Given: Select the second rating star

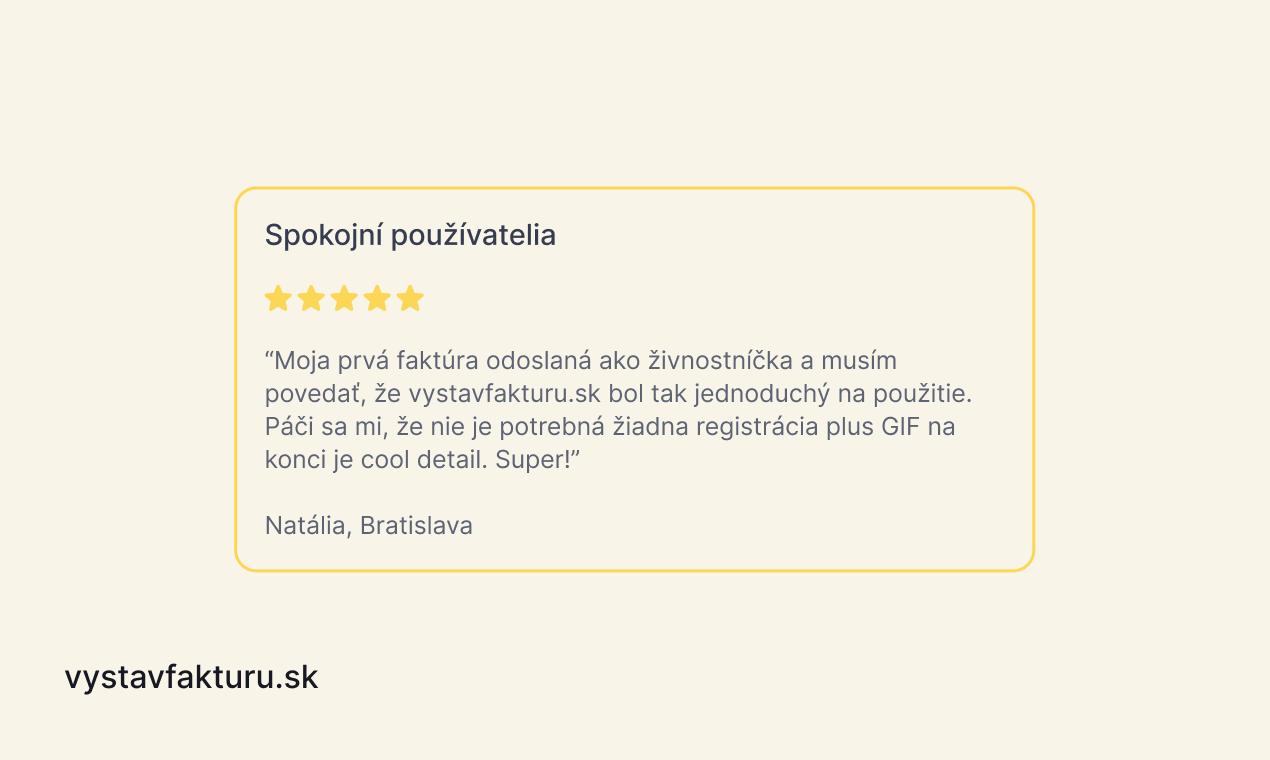Looking at the screenshot, I should click(311, 298).
